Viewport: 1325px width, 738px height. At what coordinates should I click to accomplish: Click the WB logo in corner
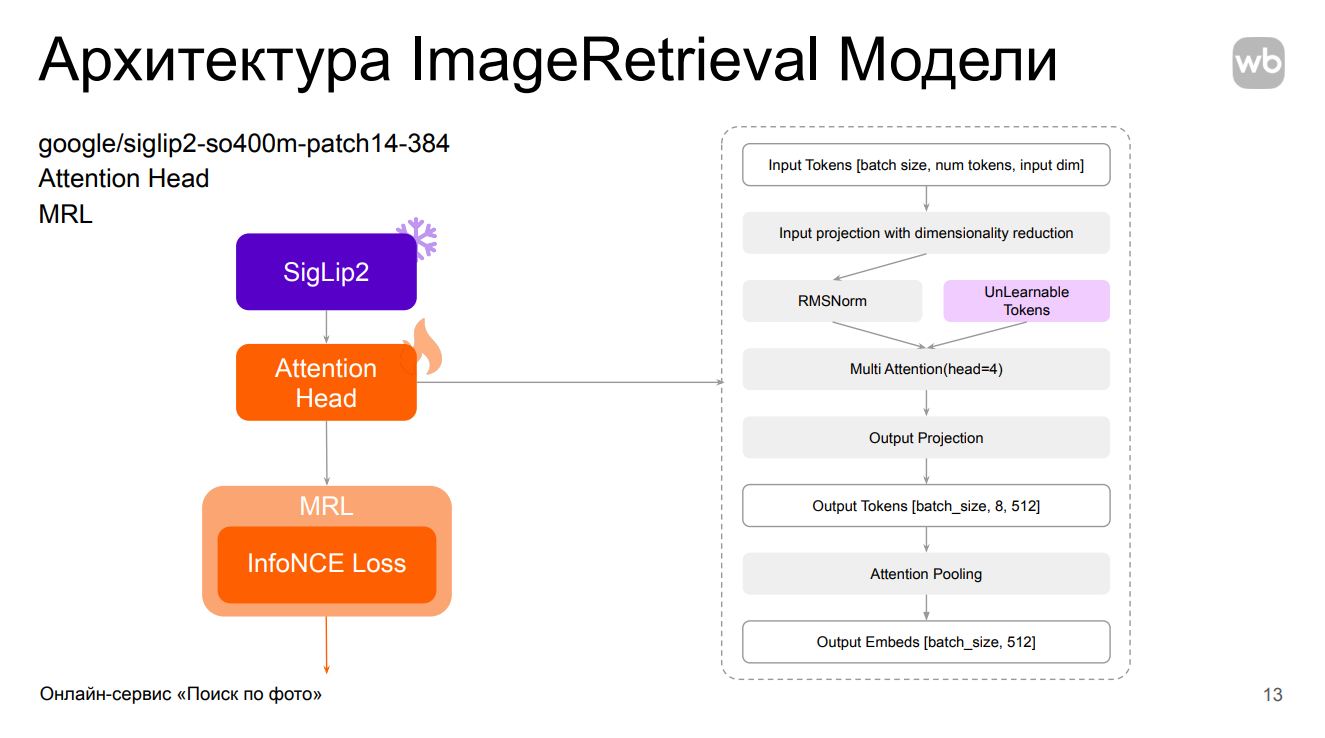[1258, 63]
